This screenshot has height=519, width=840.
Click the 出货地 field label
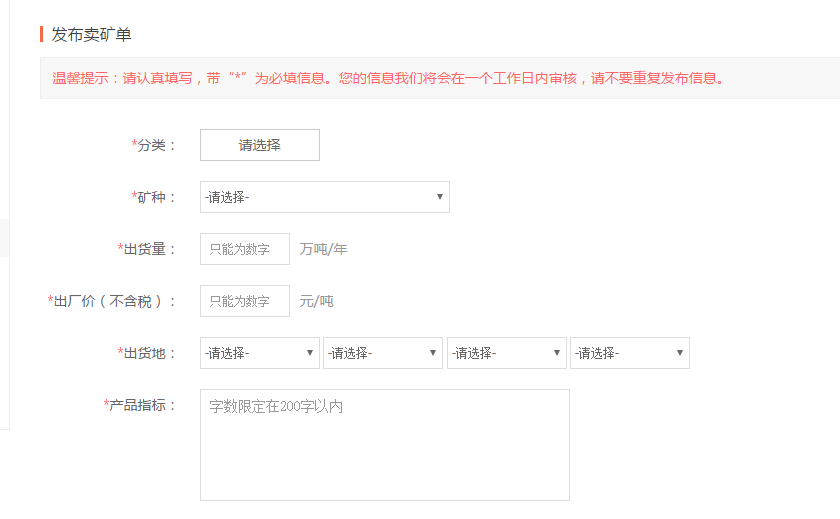coord(148,353)
